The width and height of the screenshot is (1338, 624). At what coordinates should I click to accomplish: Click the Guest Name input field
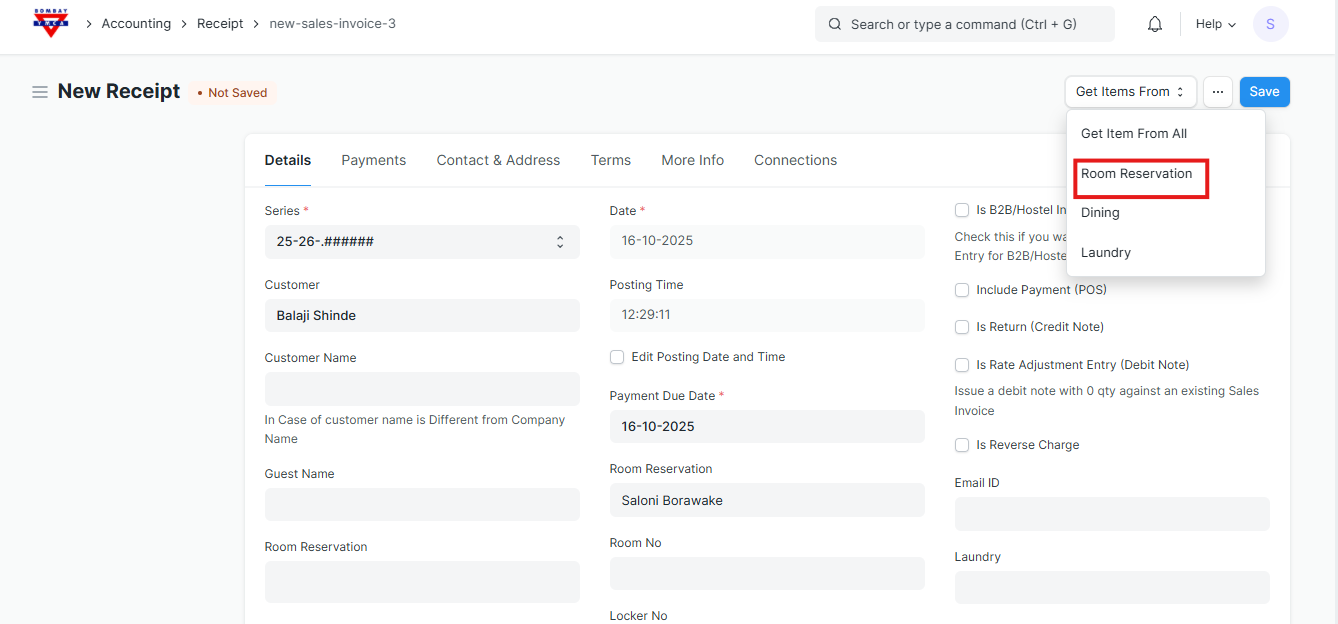point(421,504)
